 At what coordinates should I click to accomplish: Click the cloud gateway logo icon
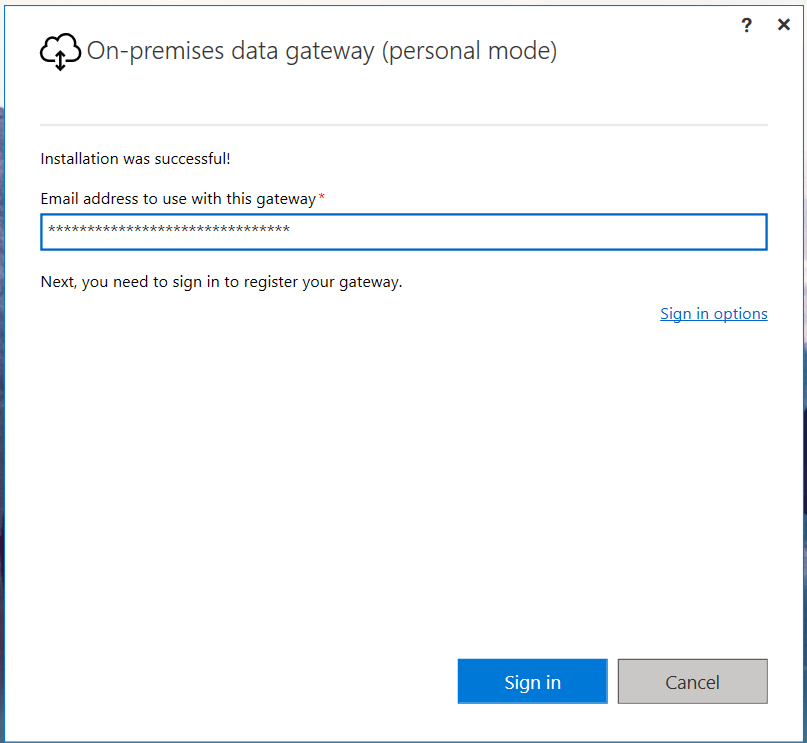point(60,51)
